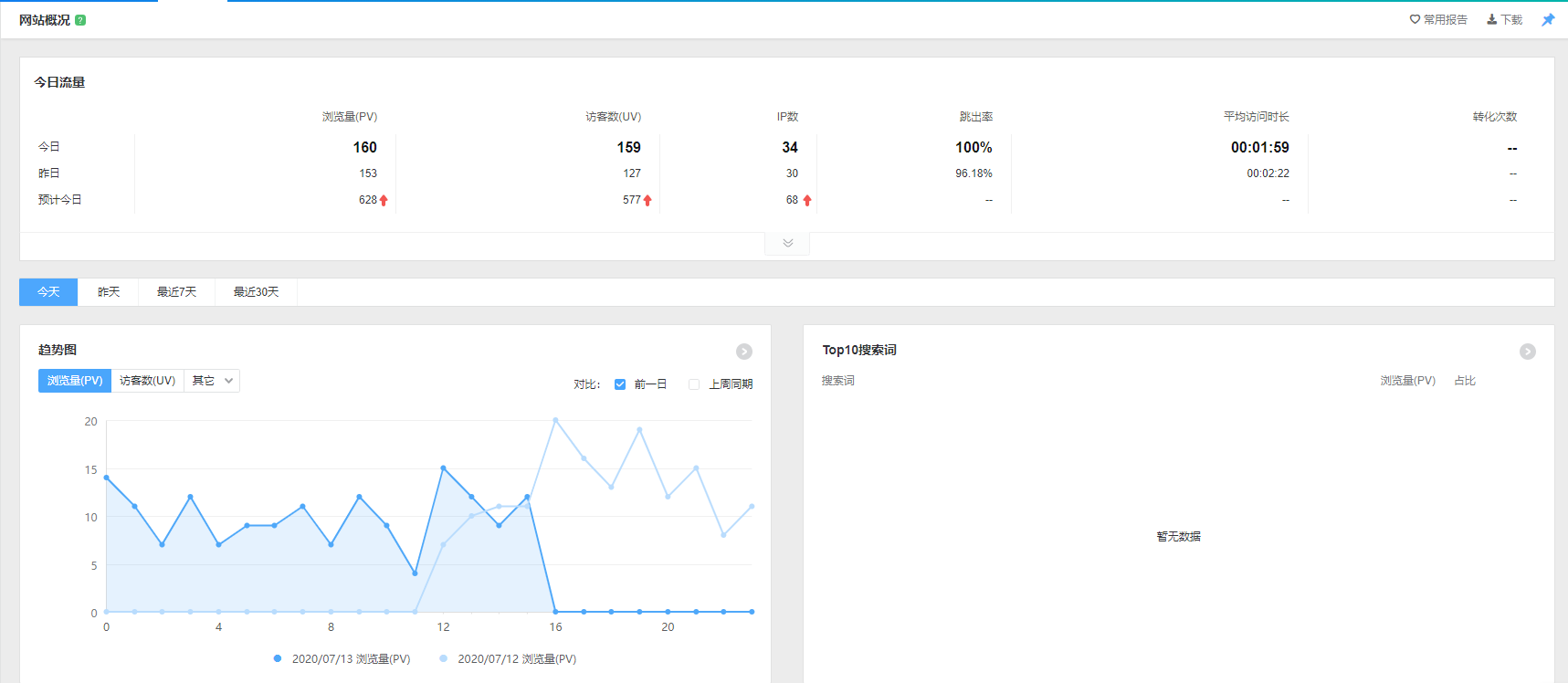The width and height of the screenshot is (1568, 683).
Task: Toggle the 2020/07/12 浏览量(PV) legend series
Action: click(508, 658)
